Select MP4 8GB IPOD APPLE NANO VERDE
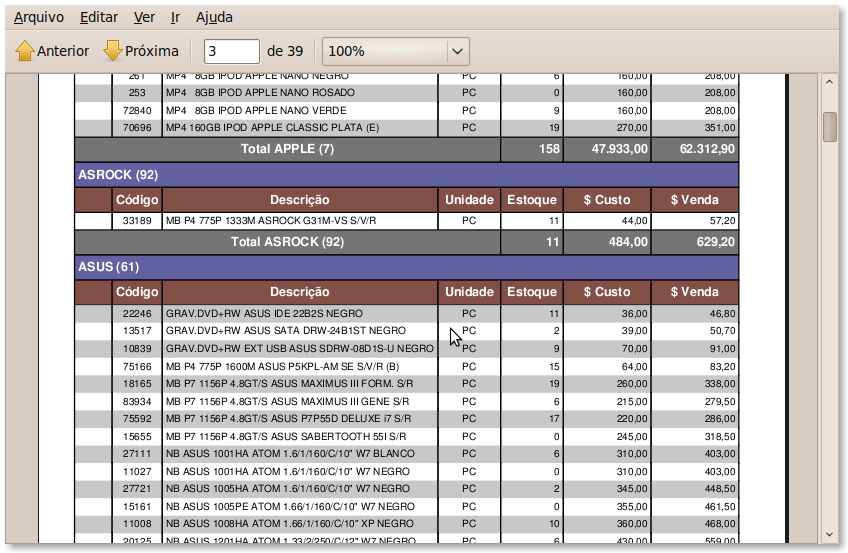The height and width of the screenshot is (553, 848). pos(256,110)
